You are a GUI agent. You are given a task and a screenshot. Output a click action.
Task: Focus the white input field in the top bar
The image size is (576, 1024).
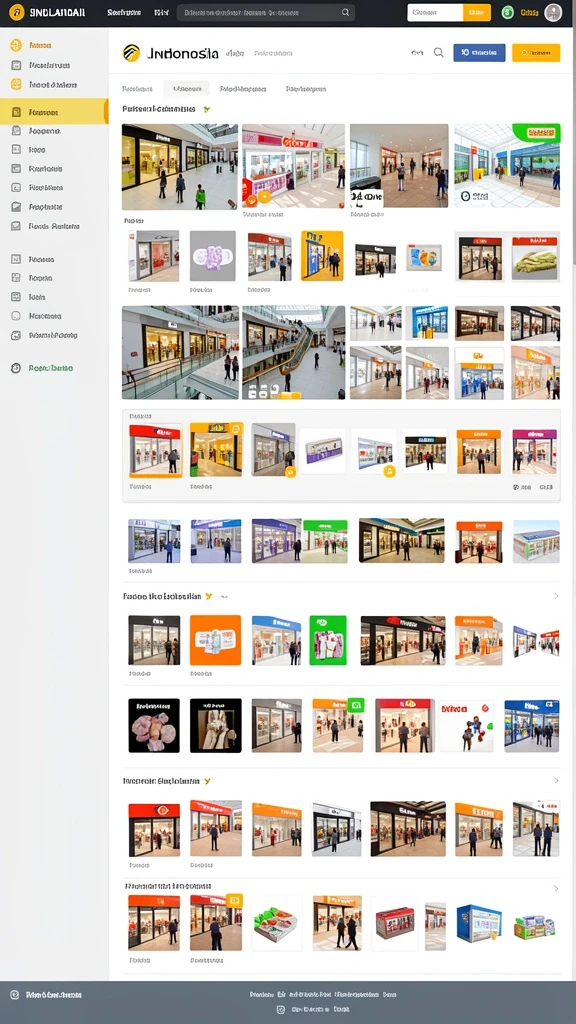436,12
